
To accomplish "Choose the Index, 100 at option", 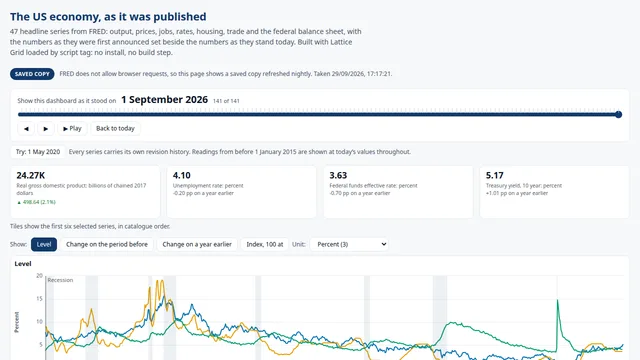I will pos(264,244).
